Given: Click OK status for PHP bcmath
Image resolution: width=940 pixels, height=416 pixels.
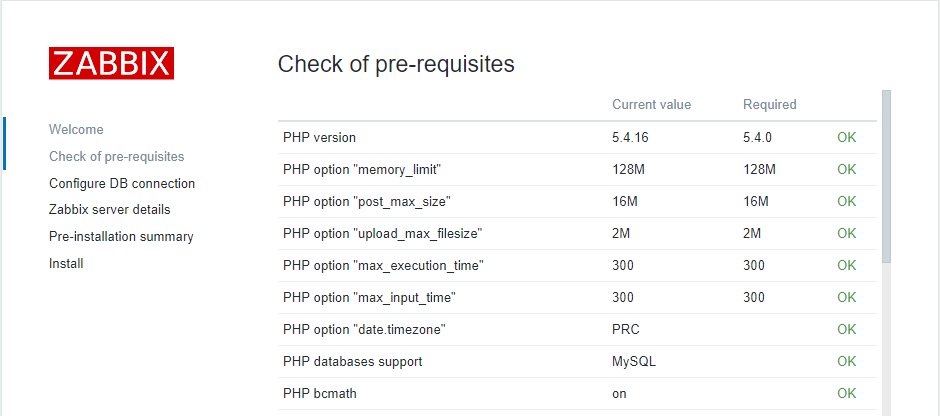Looking at the screenshot, I should [846, 393].
